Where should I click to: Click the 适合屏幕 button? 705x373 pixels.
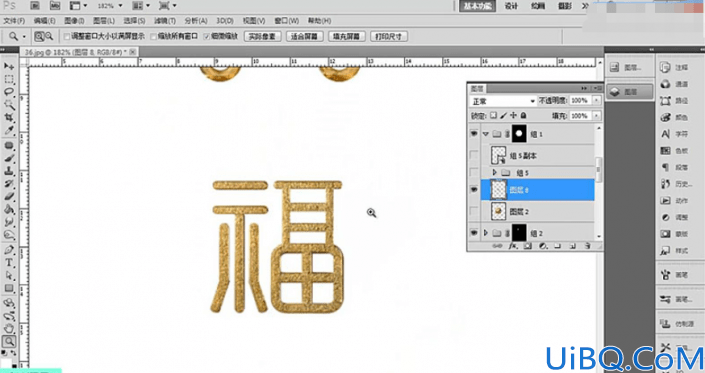click(304, 36)
